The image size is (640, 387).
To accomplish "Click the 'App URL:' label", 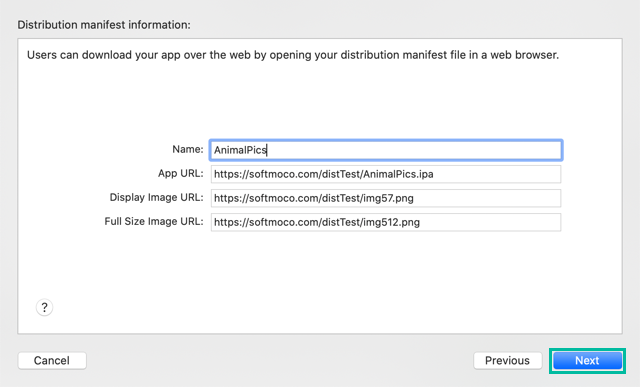I will pyautogui.click(x=180, y=173).
